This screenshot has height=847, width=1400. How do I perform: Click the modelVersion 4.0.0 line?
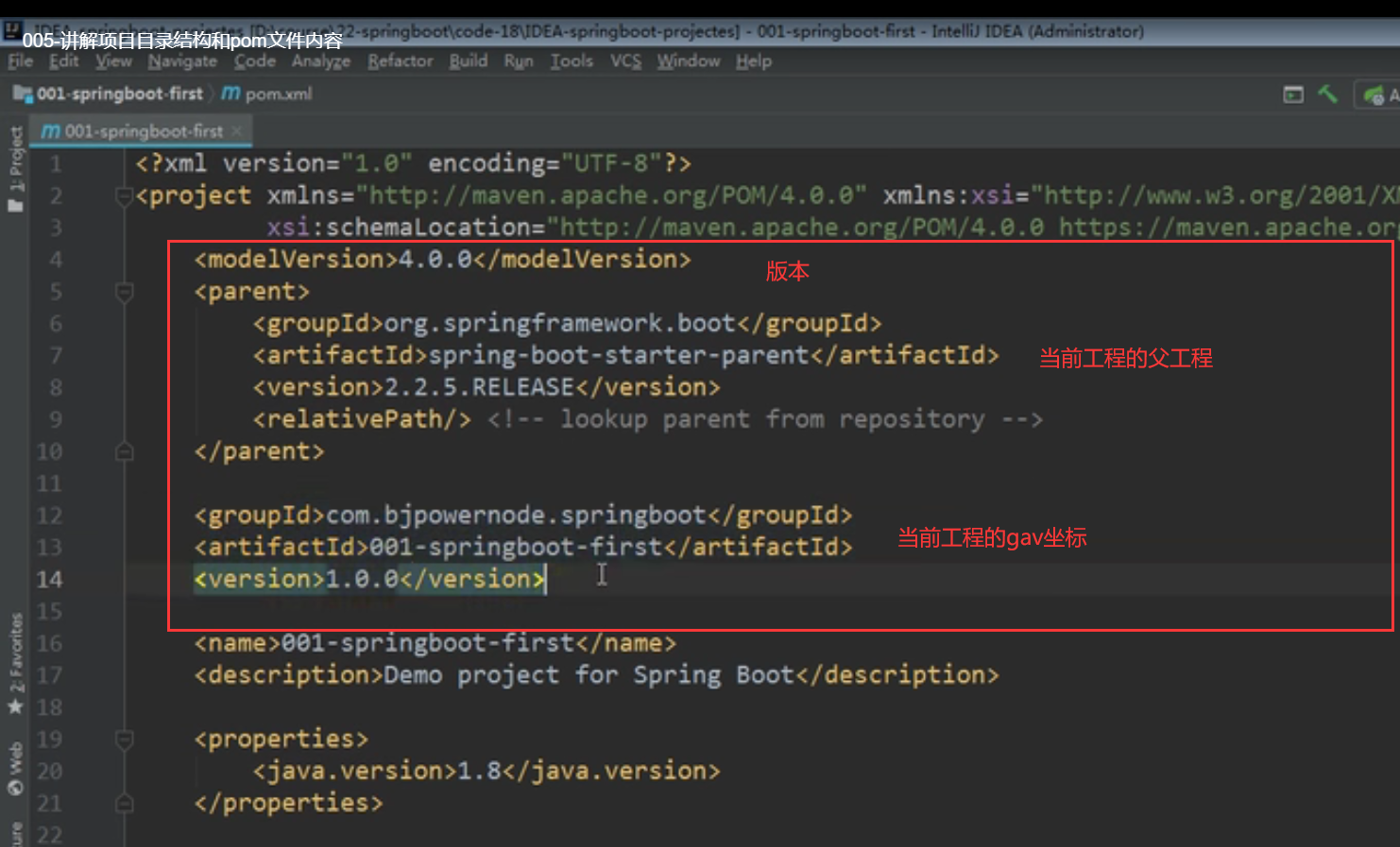pos(442,260)
